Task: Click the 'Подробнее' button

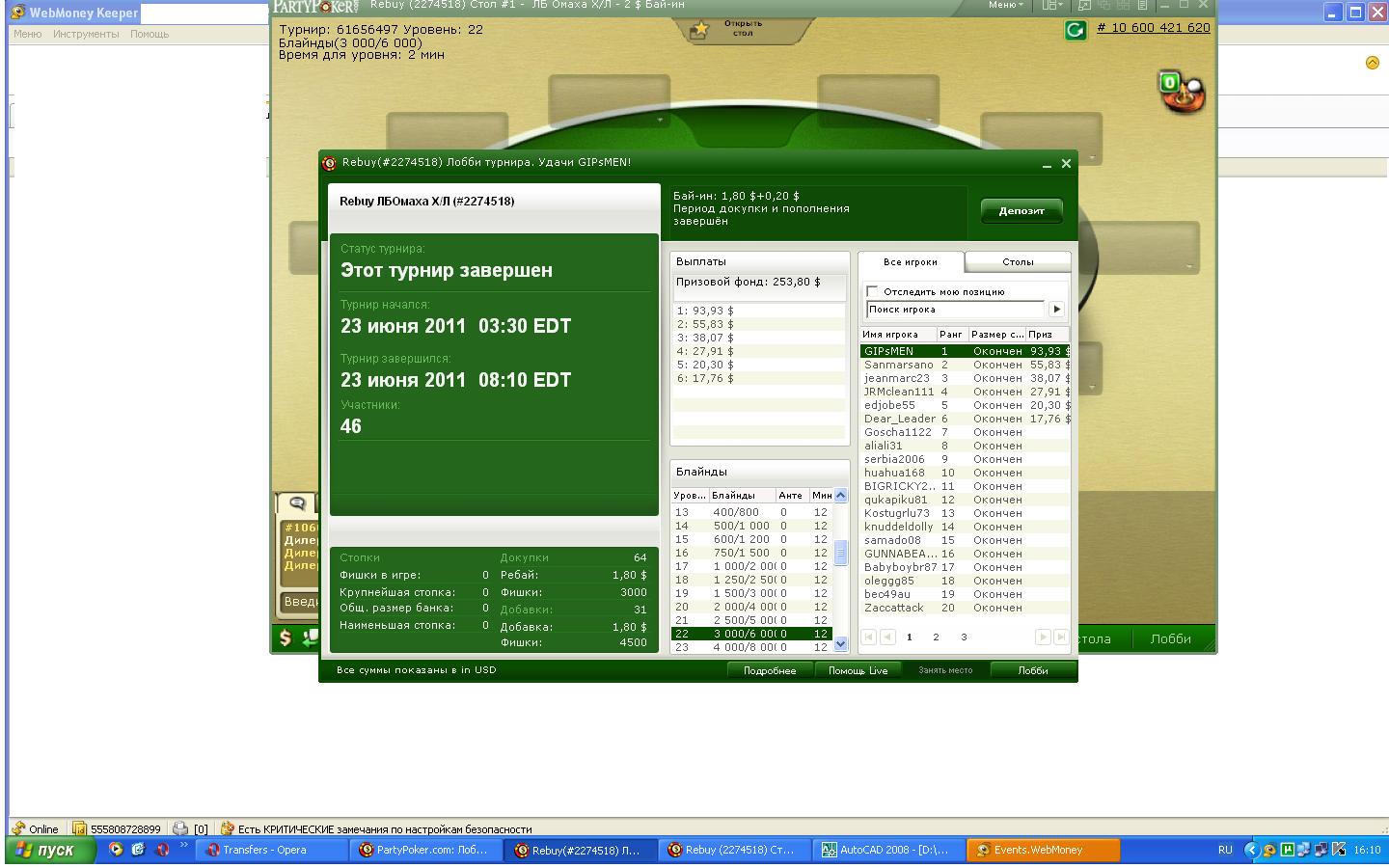Action: pyautogui.click(x=769, y=670)
